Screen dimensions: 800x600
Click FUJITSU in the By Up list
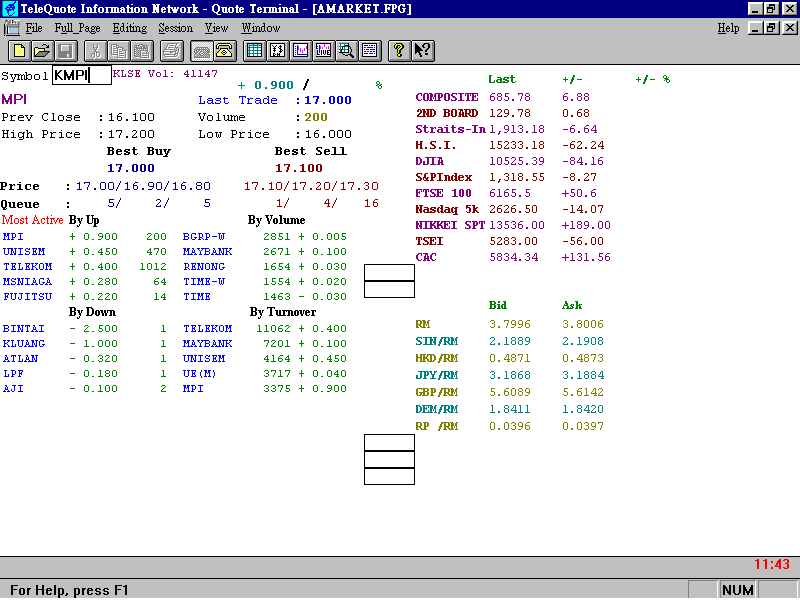(28, 296)
